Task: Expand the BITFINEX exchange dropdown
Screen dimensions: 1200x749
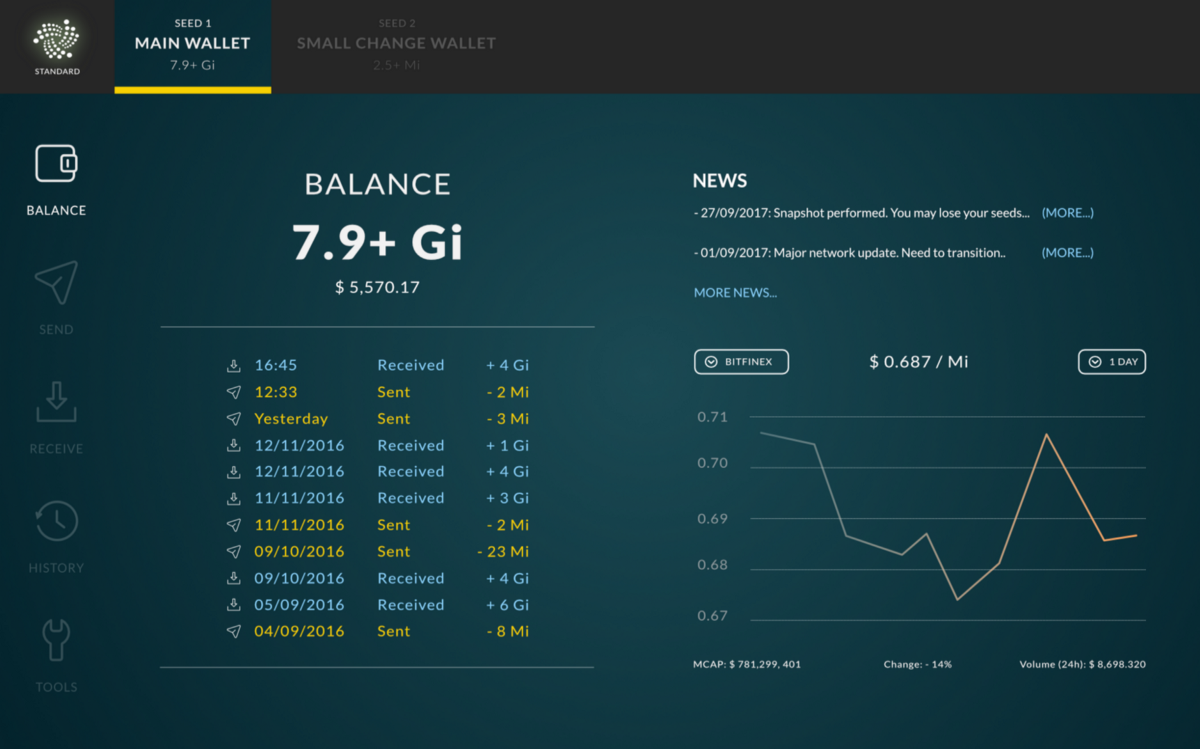Action: [741, 361]
